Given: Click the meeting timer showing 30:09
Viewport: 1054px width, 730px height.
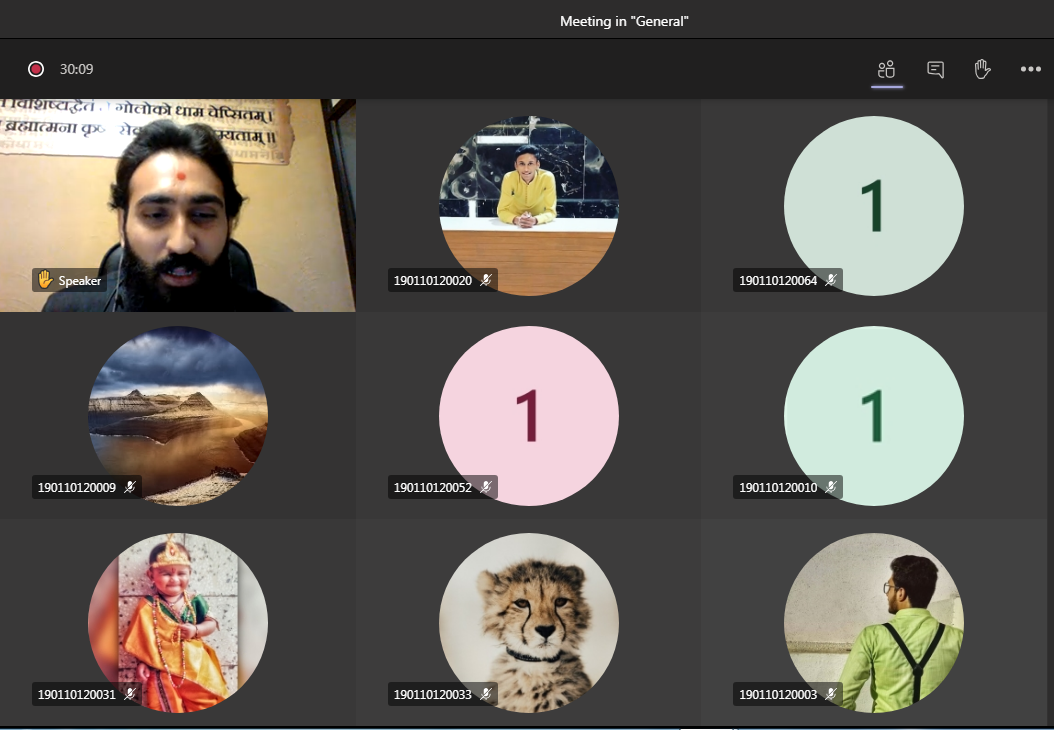Looking at the screenshot, I should (x=77, y=70).
